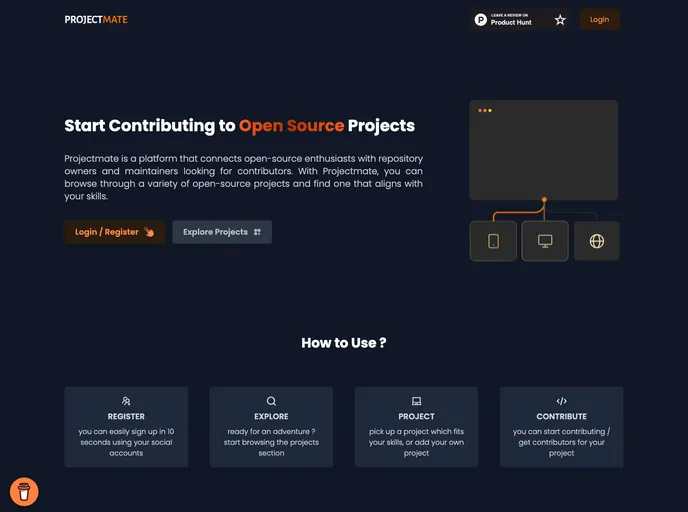Select the globe web icon tile
This screenshot has height=512, width=688.
(x=597, y=241)
